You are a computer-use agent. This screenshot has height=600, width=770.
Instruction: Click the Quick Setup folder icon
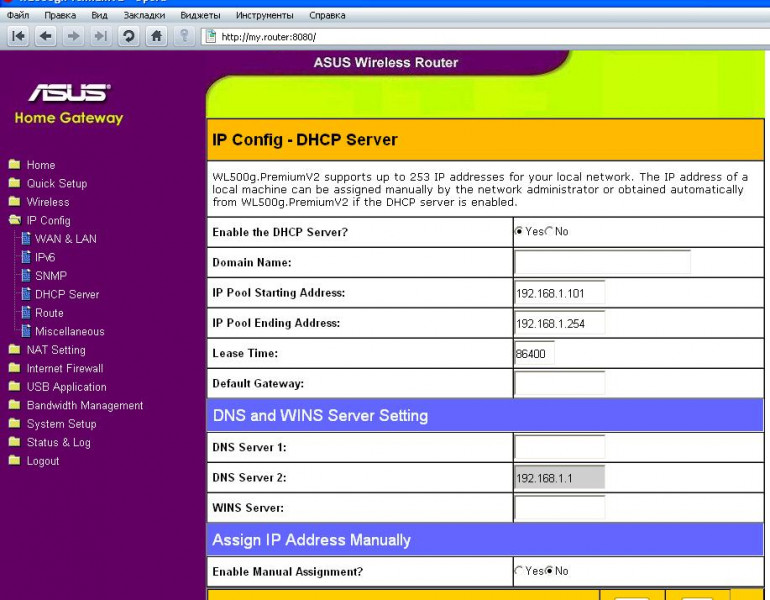(15, 183)
